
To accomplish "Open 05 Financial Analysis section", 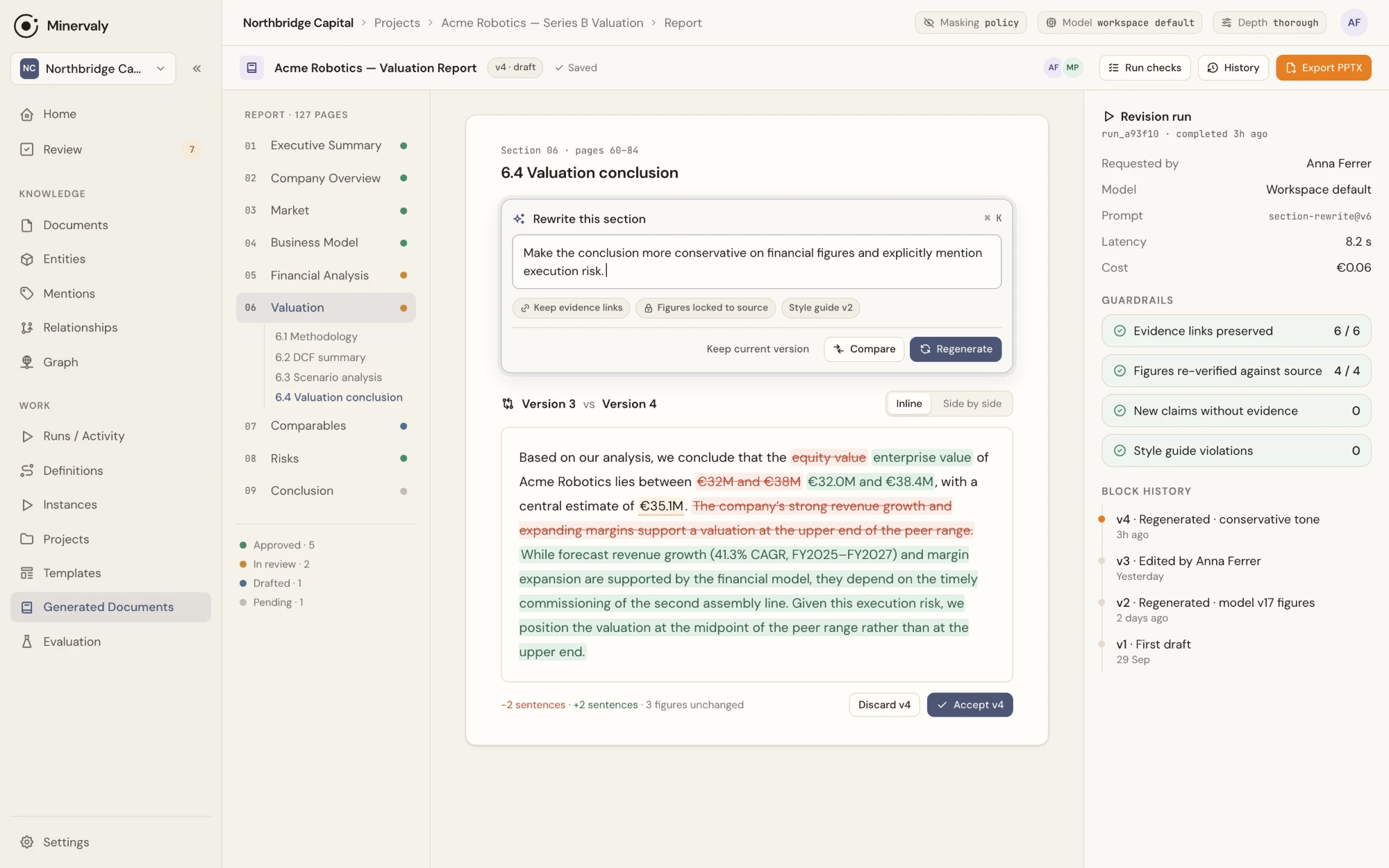I will point(326,276).
